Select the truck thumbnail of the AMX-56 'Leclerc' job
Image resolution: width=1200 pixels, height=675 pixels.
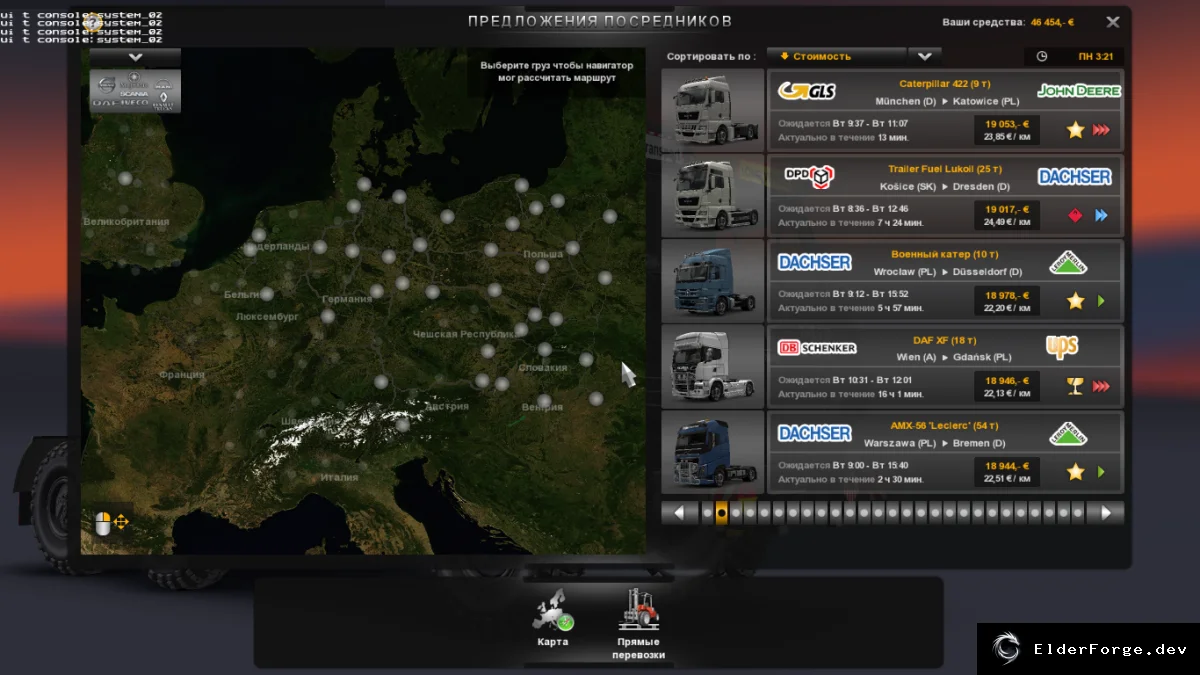coord(713,453)
